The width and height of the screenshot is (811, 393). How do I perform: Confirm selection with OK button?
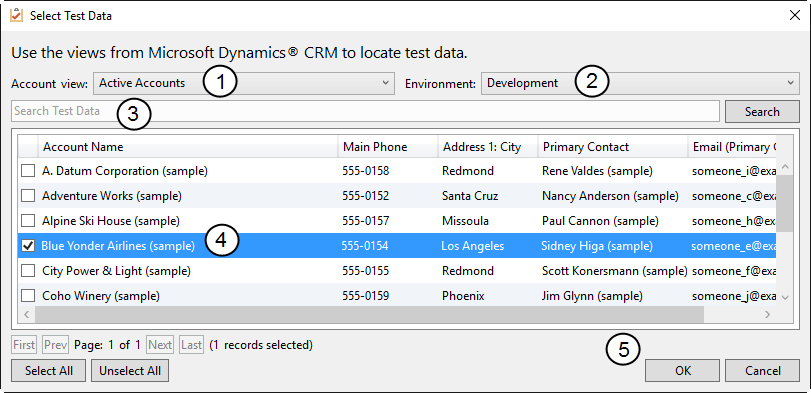pyautogui.click(x=683, y=371)
